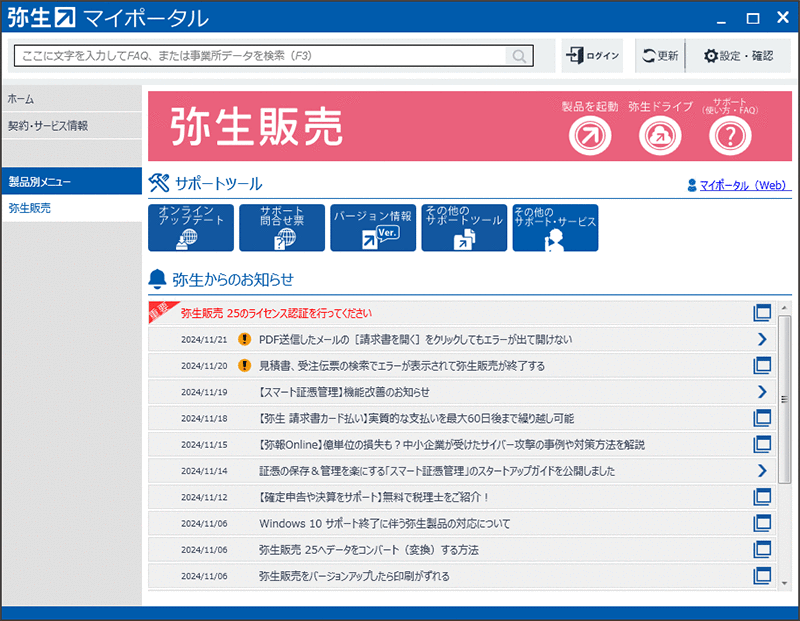Expand arrow on スマート証憑管理 機能改善 notice
Screen dimensions: 800x621
[762, 392]
